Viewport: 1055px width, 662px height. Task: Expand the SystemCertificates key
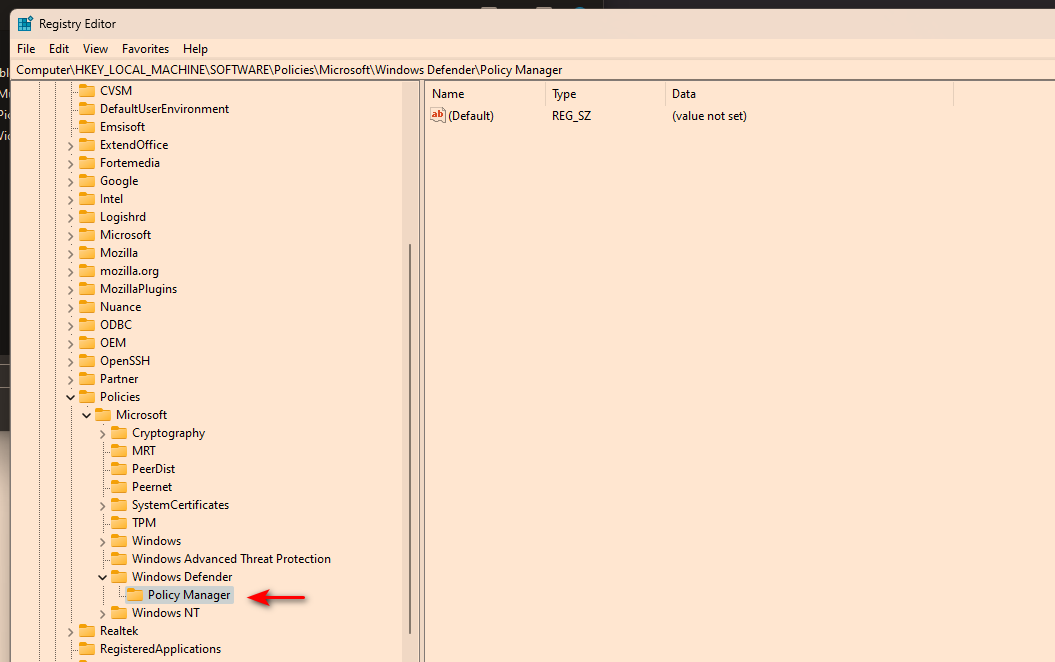pos(102,505)
